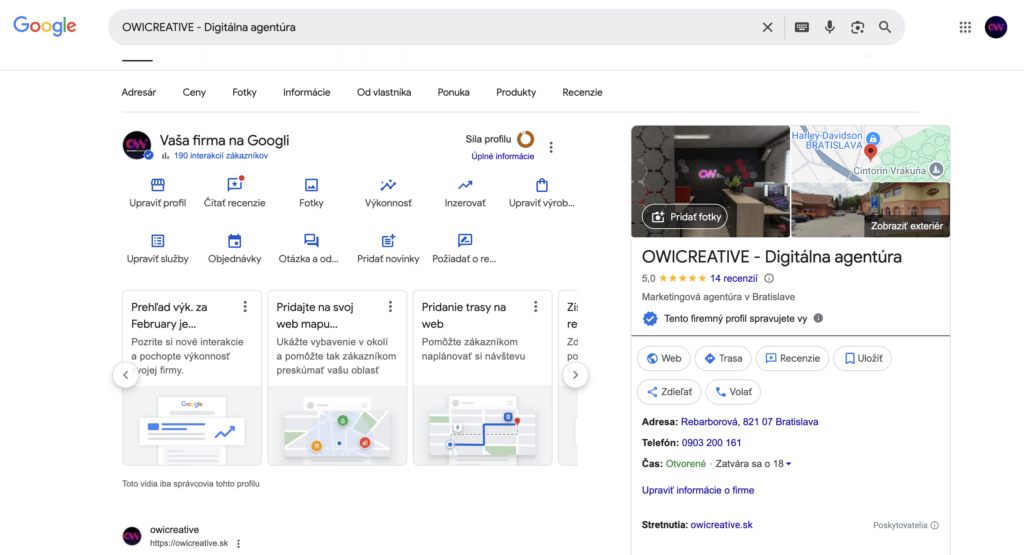The height and width of the screenshot is (555, 1024).
Task: Open Objednávky bookings action
Action: [234, 249]
